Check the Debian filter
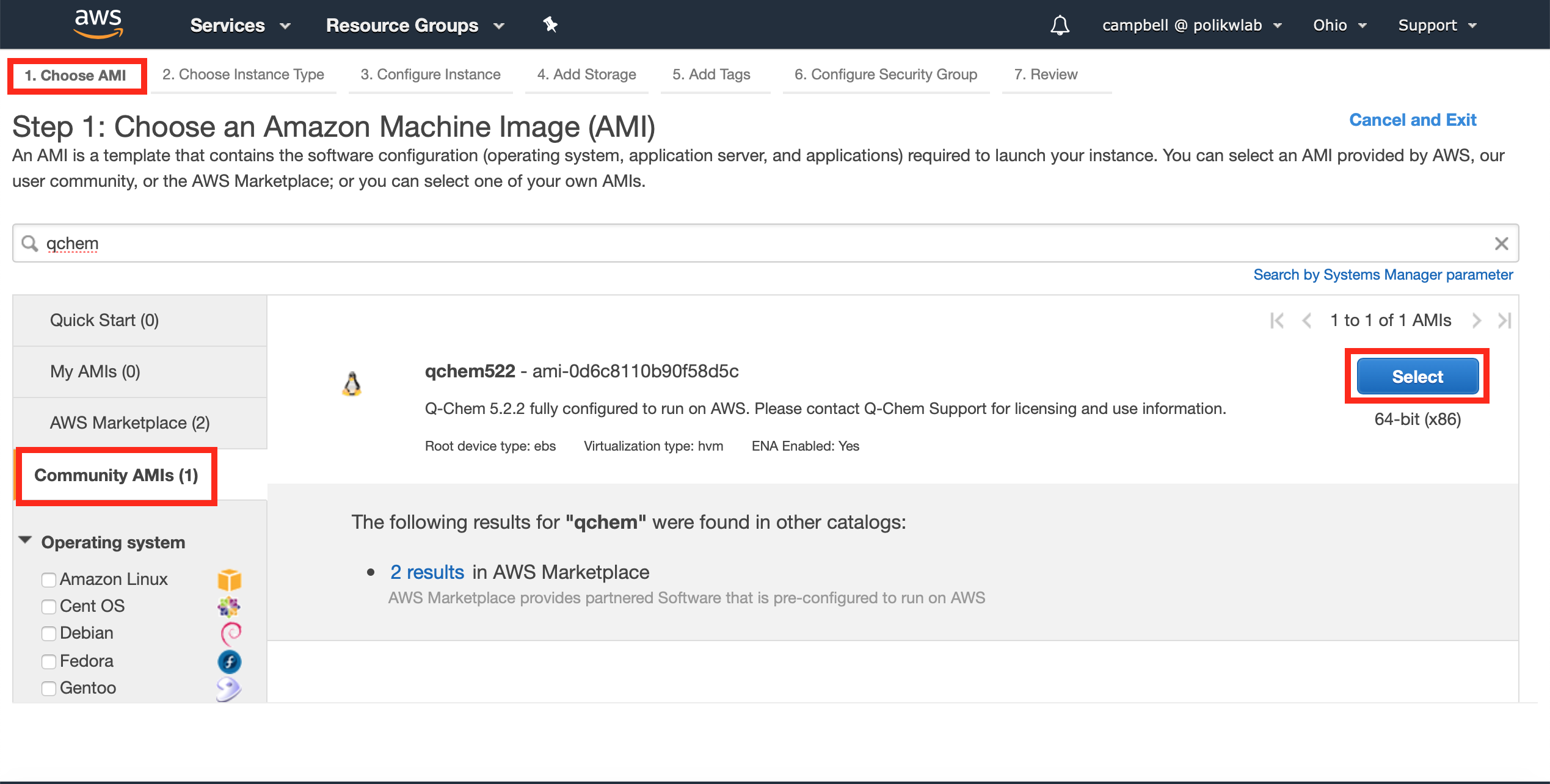Screen dimensions: 1550x784 48,633
